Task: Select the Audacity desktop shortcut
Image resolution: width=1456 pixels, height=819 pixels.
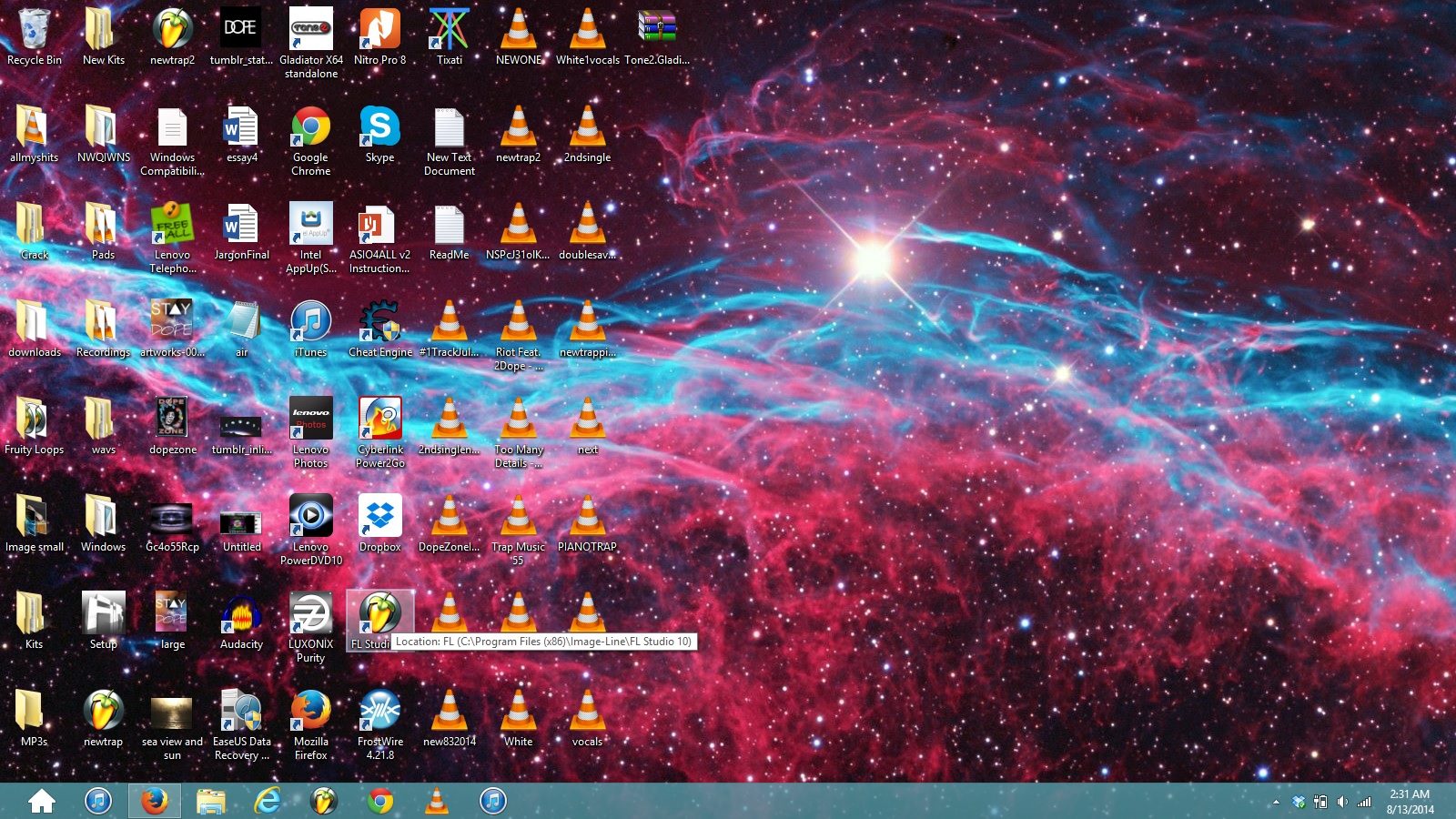Action: 241,615
